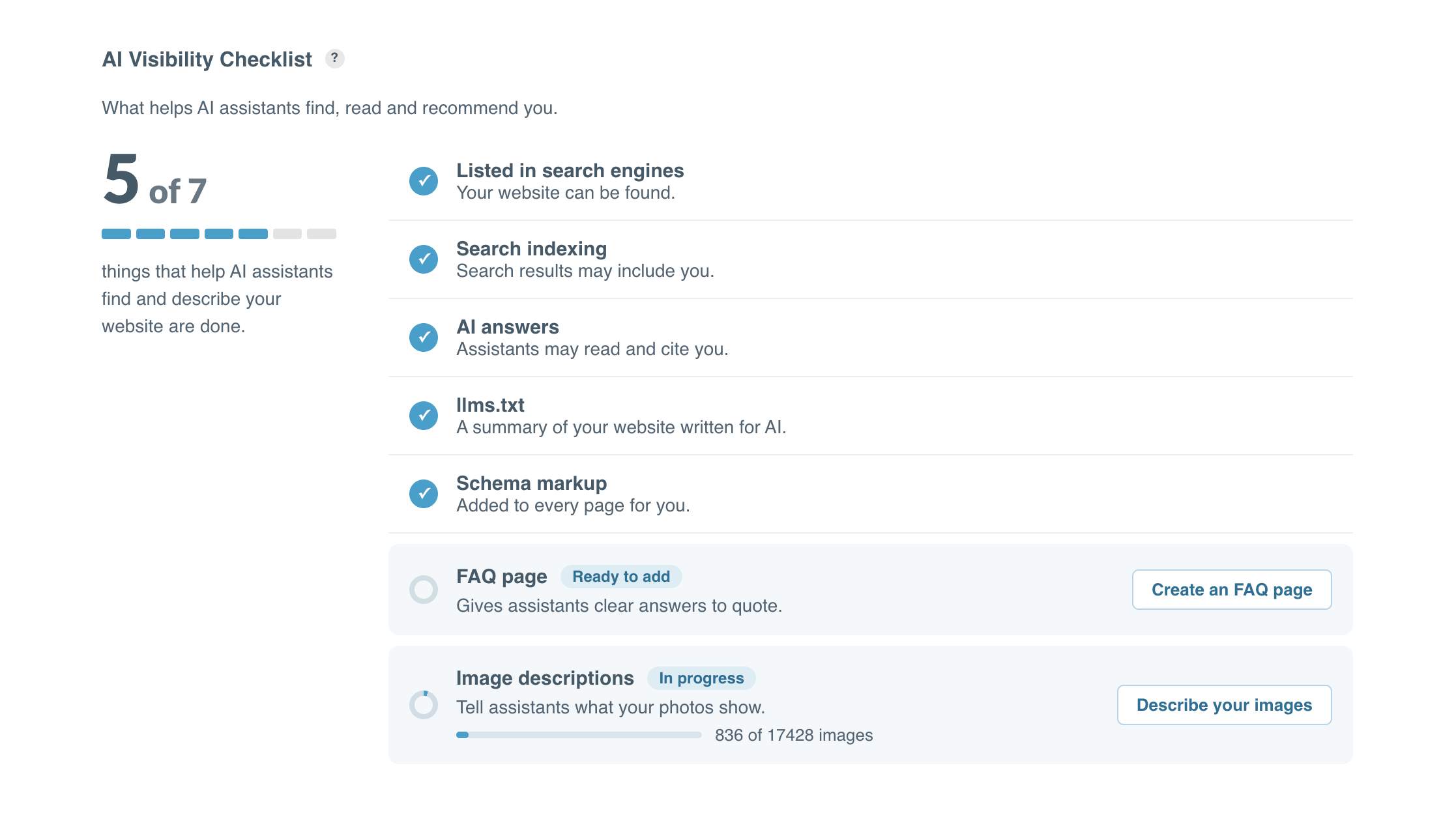Screen dimensions: 1456x830
Task: Click the Ready to add badge
Action: point(621,577)
